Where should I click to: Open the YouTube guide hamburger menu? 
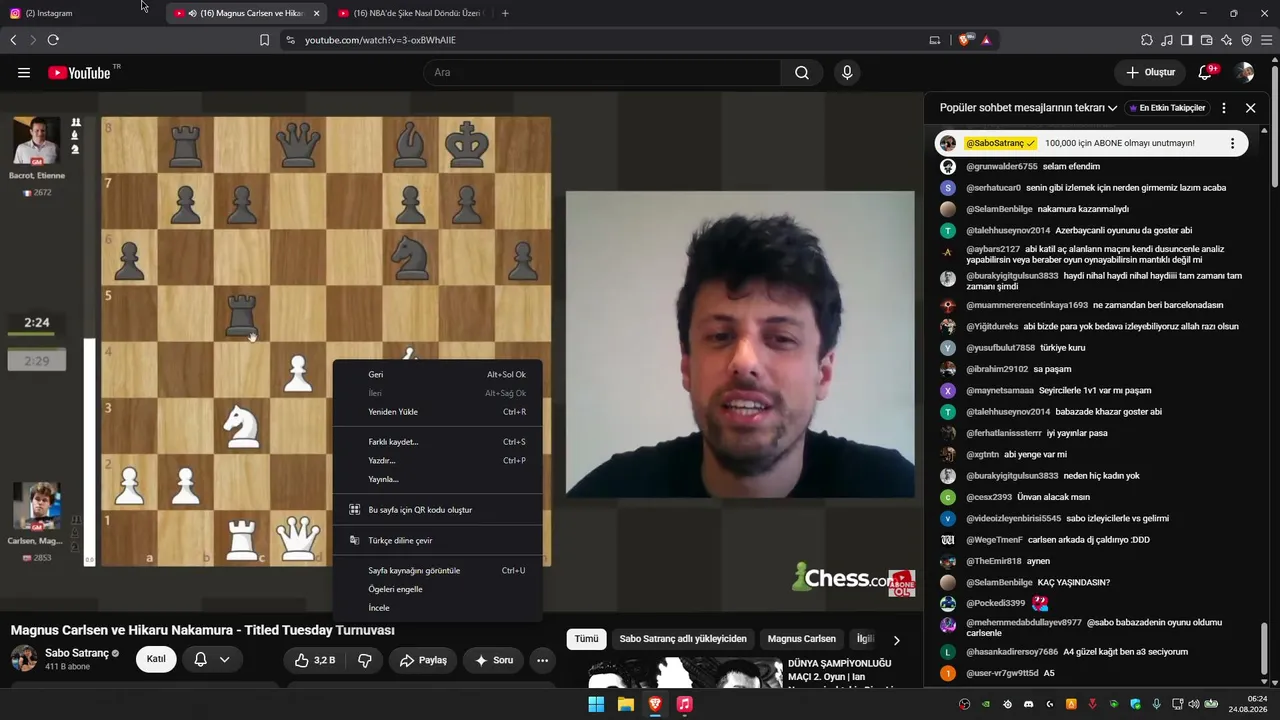[24, 73]
